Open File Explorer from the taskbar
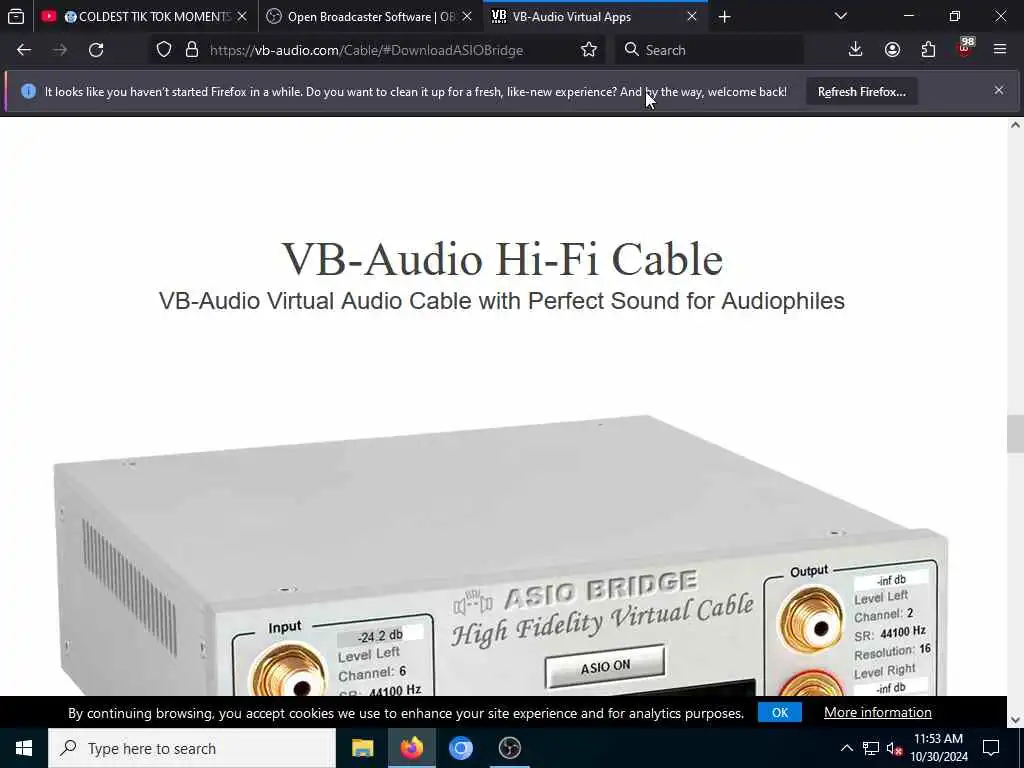The width and height of the screenshot is (1024, 768). click(362, 748)
